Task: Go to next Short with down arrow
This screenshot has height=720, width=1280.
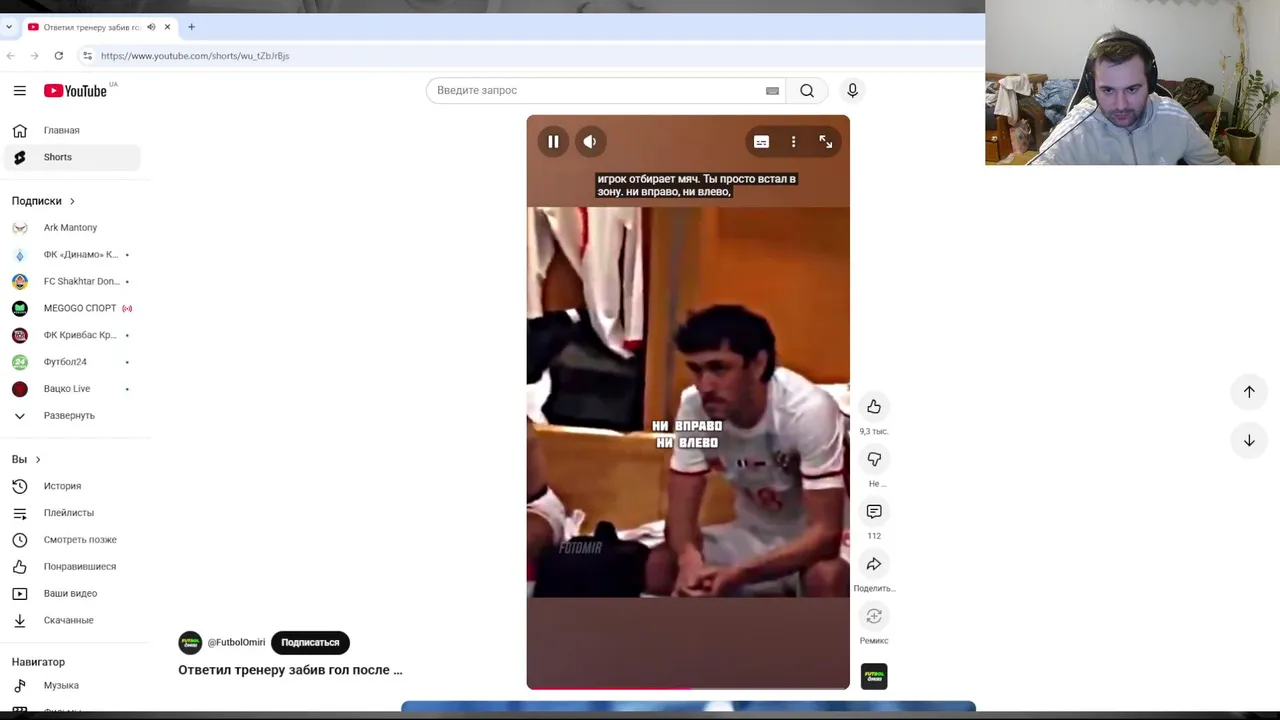Action: point(1249,440)
